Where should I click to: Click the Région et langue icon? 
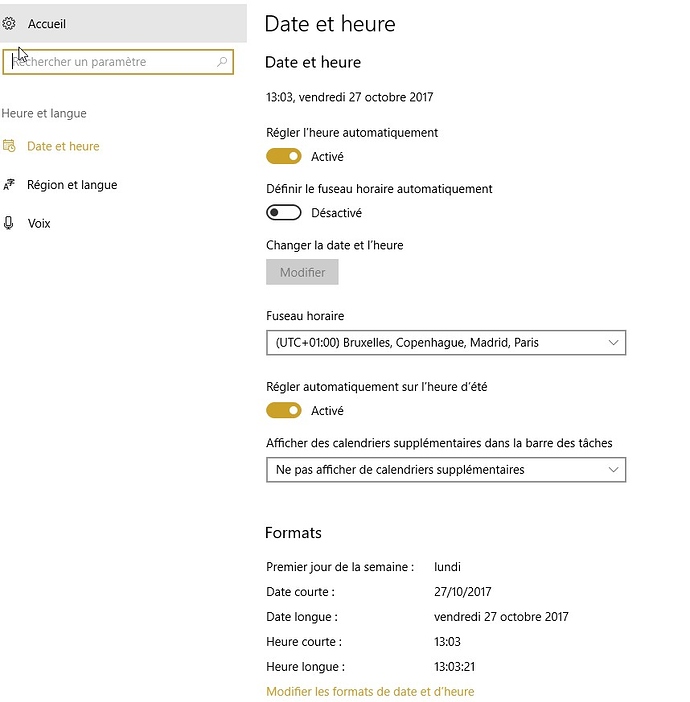coord(9,184)
